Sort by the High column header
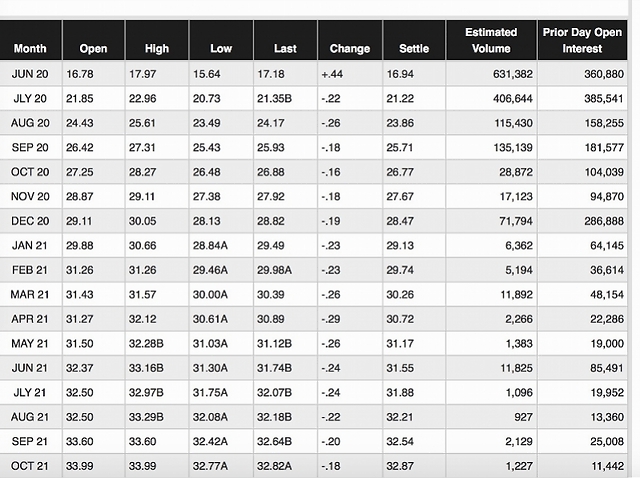Screen dimensions: 640x478 [157, 48]
